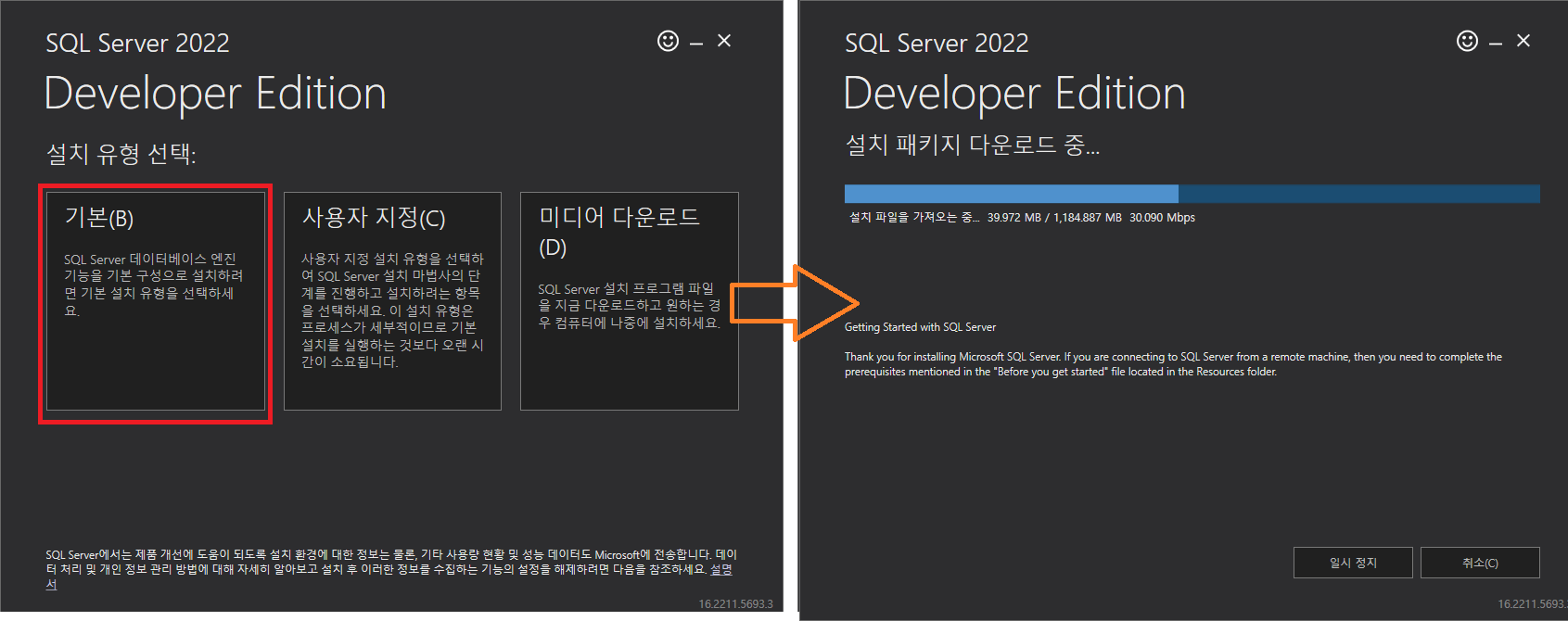Close the left installer window

(724, 41)
